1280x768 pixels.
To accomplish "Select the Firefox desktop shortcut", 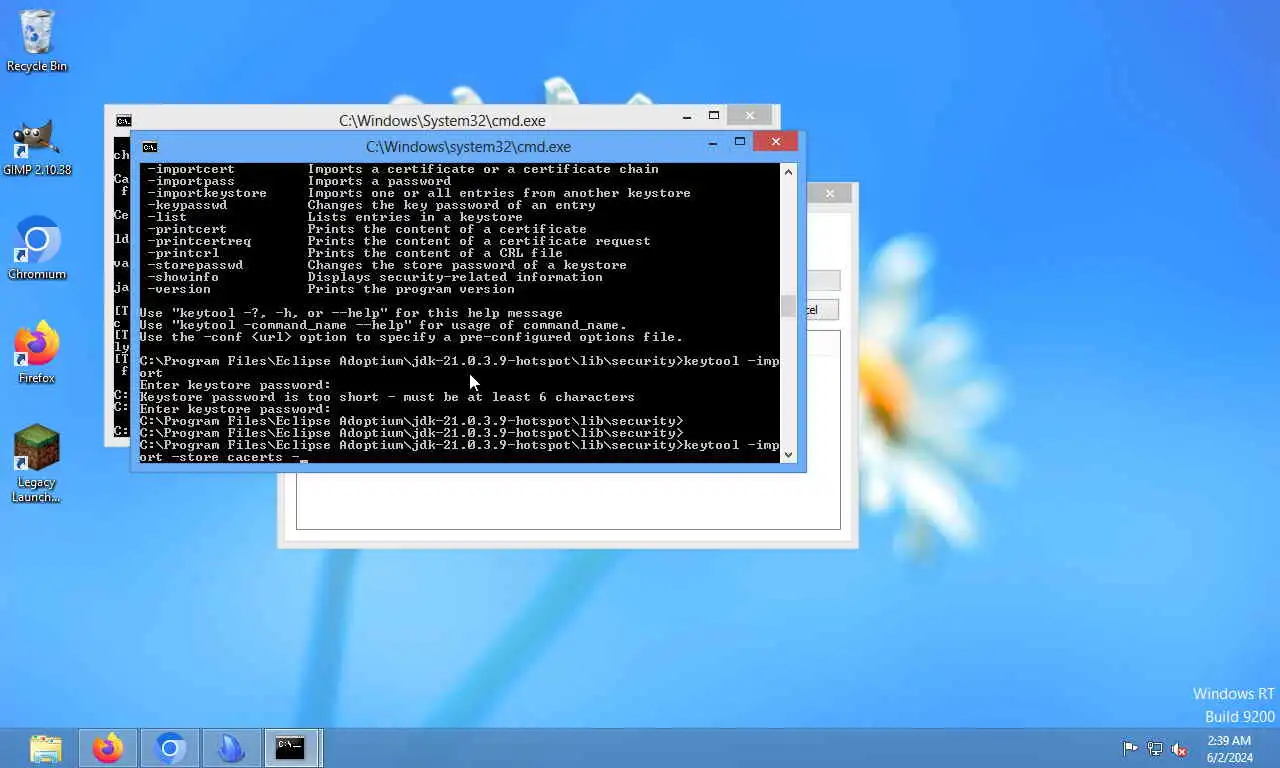I will 37,352.
